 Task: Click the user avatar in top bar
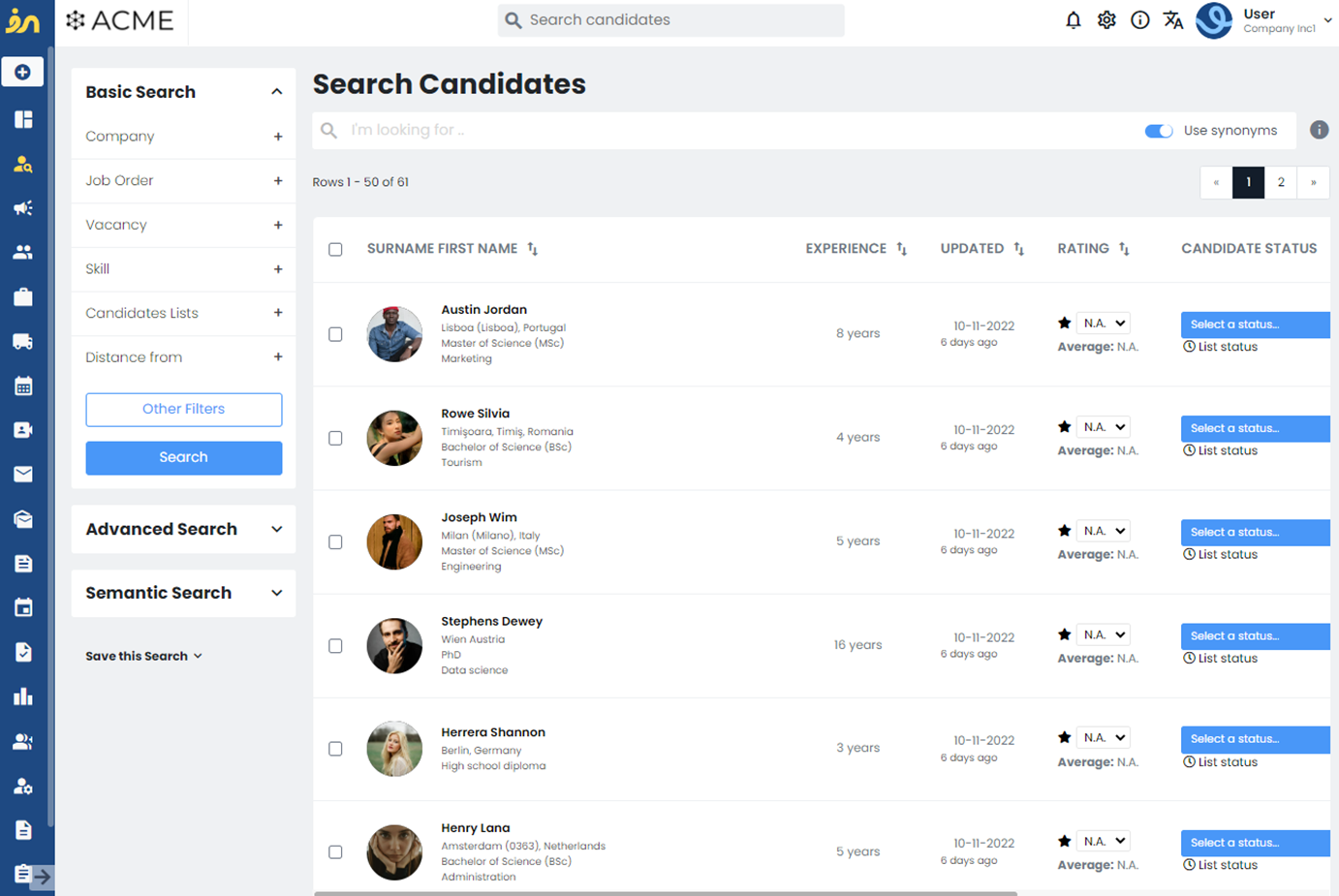click(1214, 20)
